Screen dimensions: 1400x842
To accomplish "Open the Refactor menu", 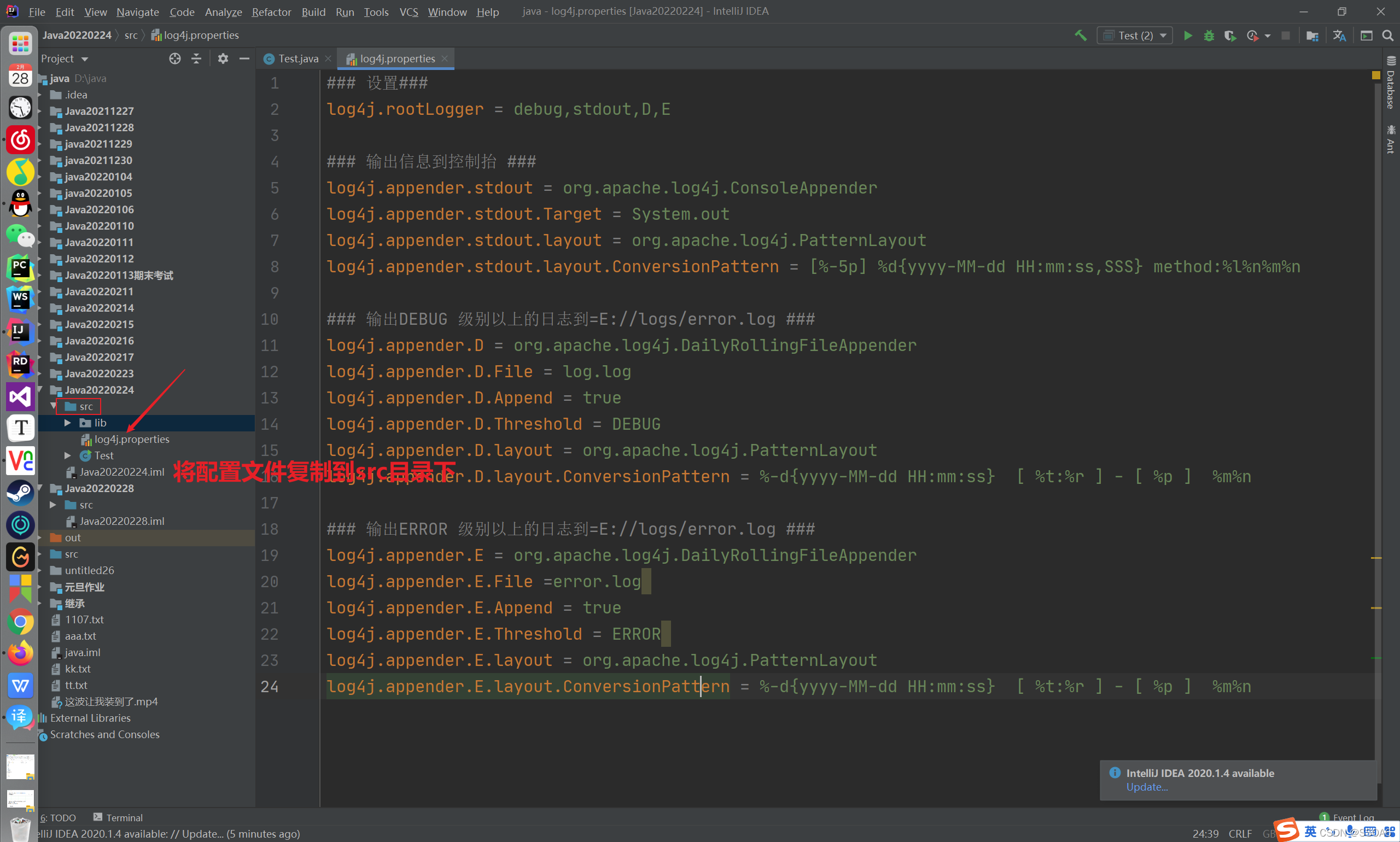I will [x=271, y=11].
